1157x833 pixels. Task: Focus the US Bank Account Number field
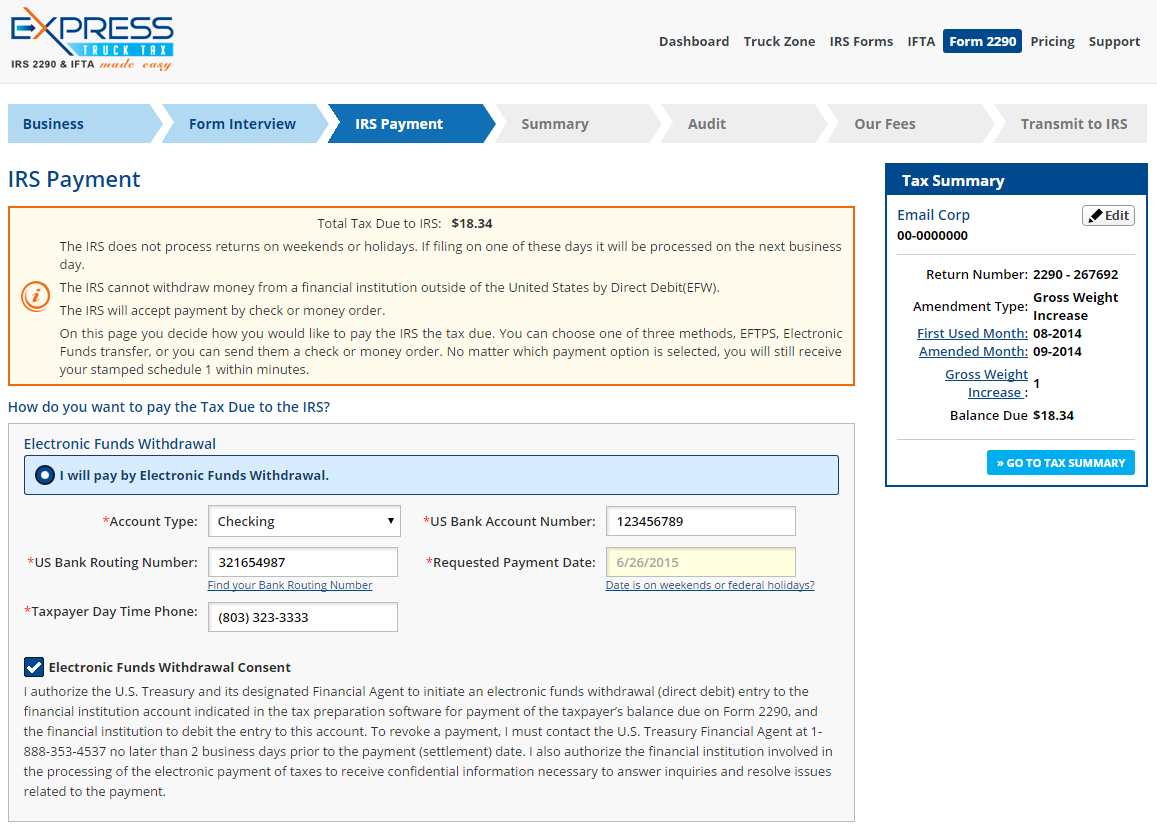coord(700,521)
